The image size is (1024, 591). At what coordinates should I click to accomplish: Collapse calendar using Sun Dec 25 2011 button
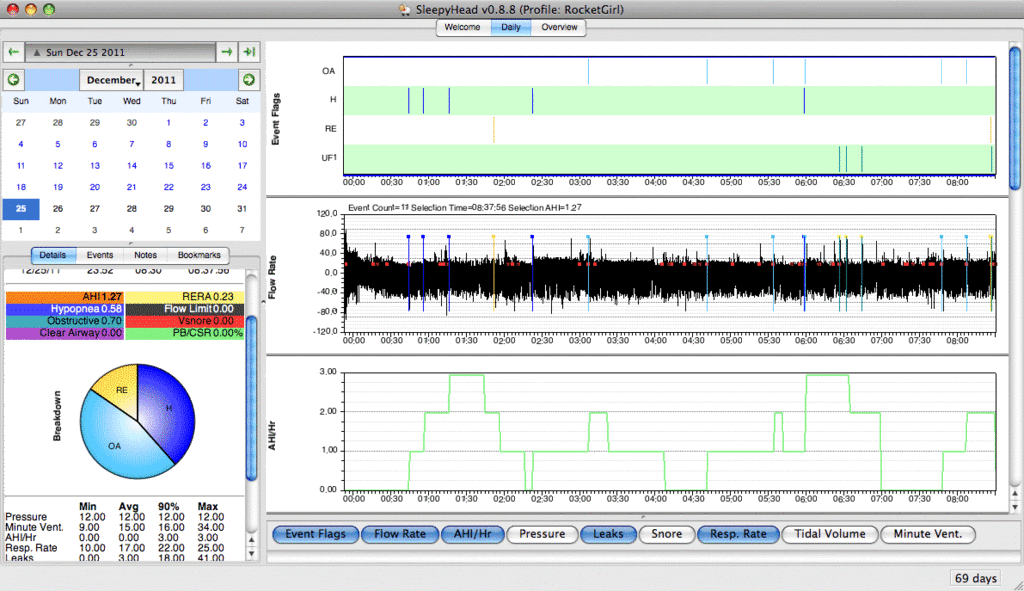pos(120,52)
